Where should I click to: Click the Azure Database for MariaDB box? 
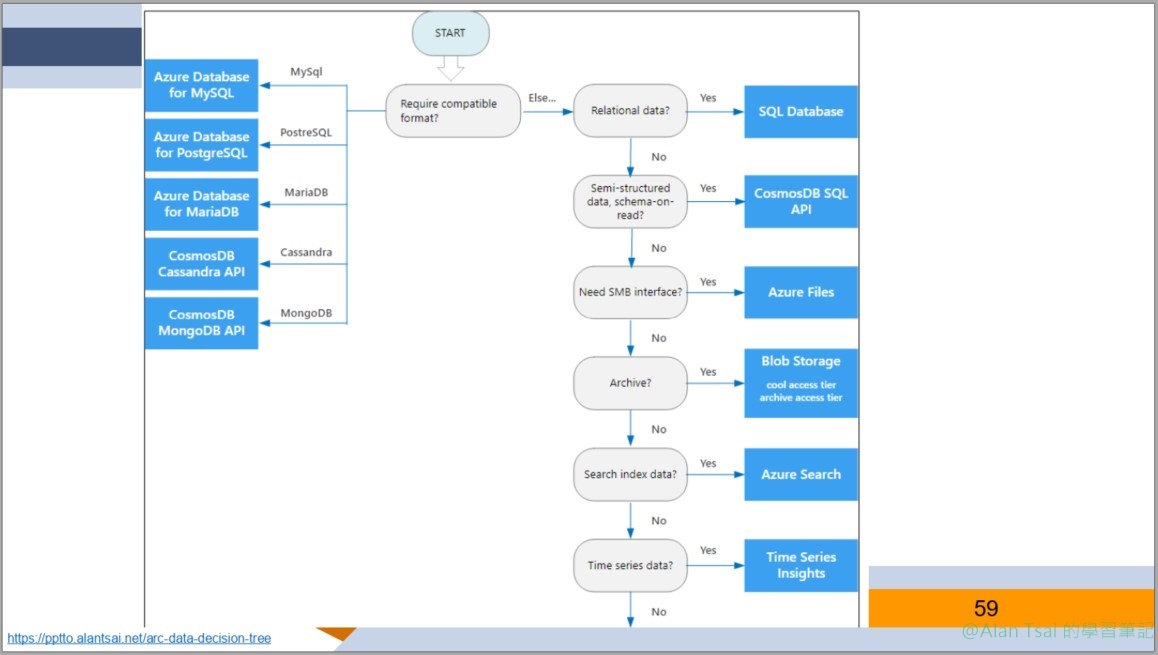click(x=202, y=204)
